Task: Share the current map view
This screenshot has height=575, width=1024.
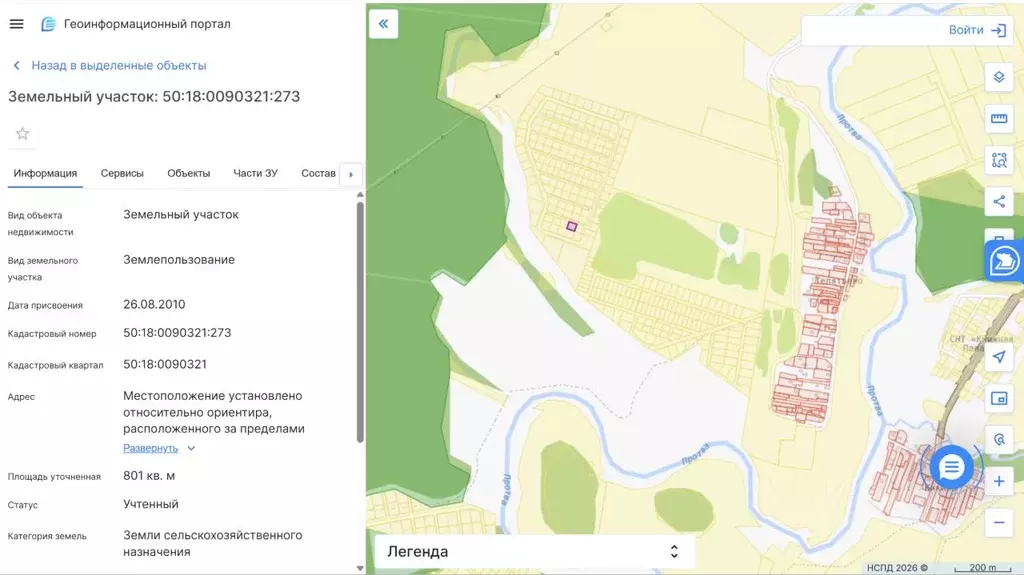Action: 998,201
